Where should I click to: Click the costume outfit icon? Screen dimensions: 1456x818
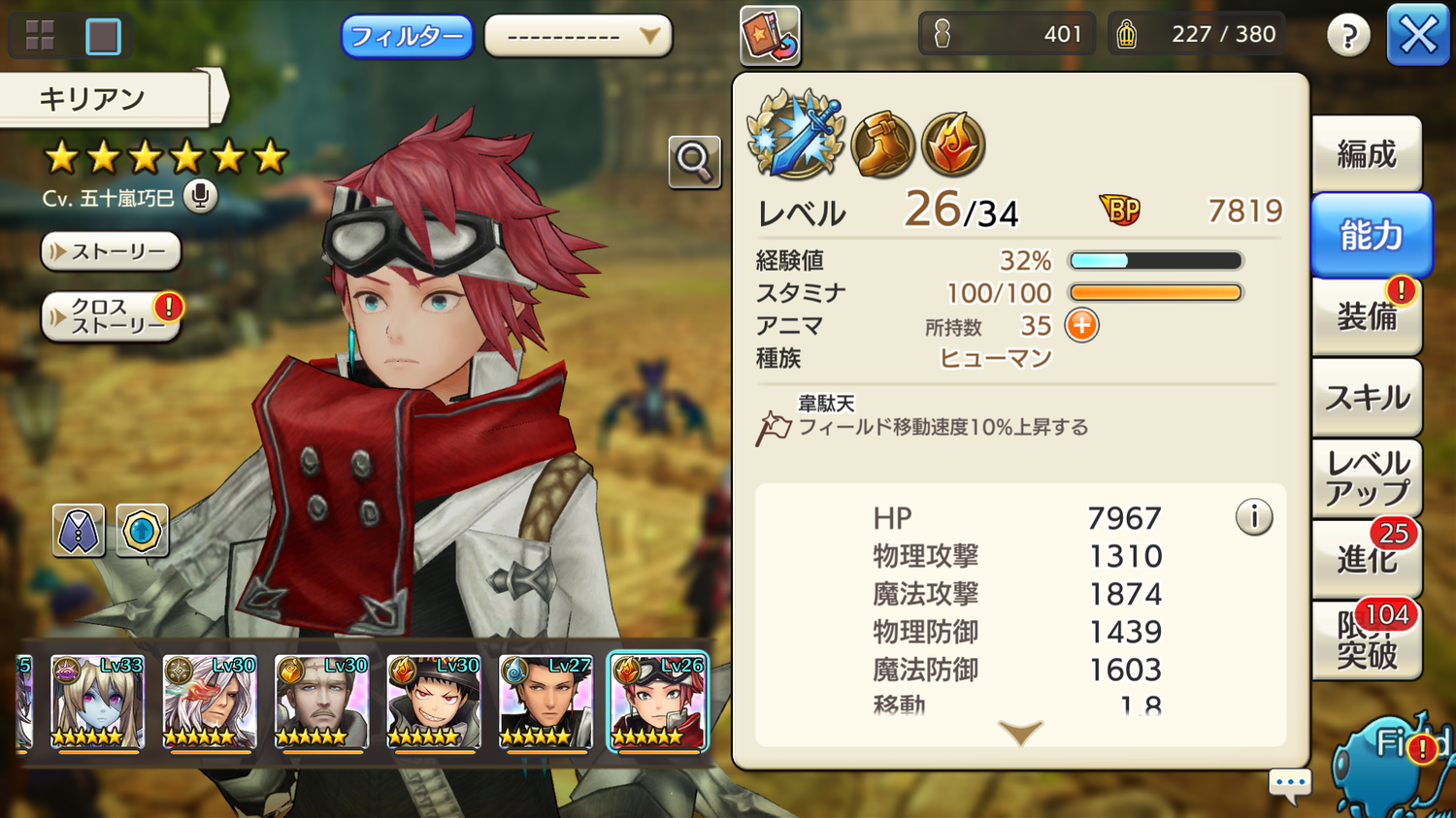[x=79, y=530]
